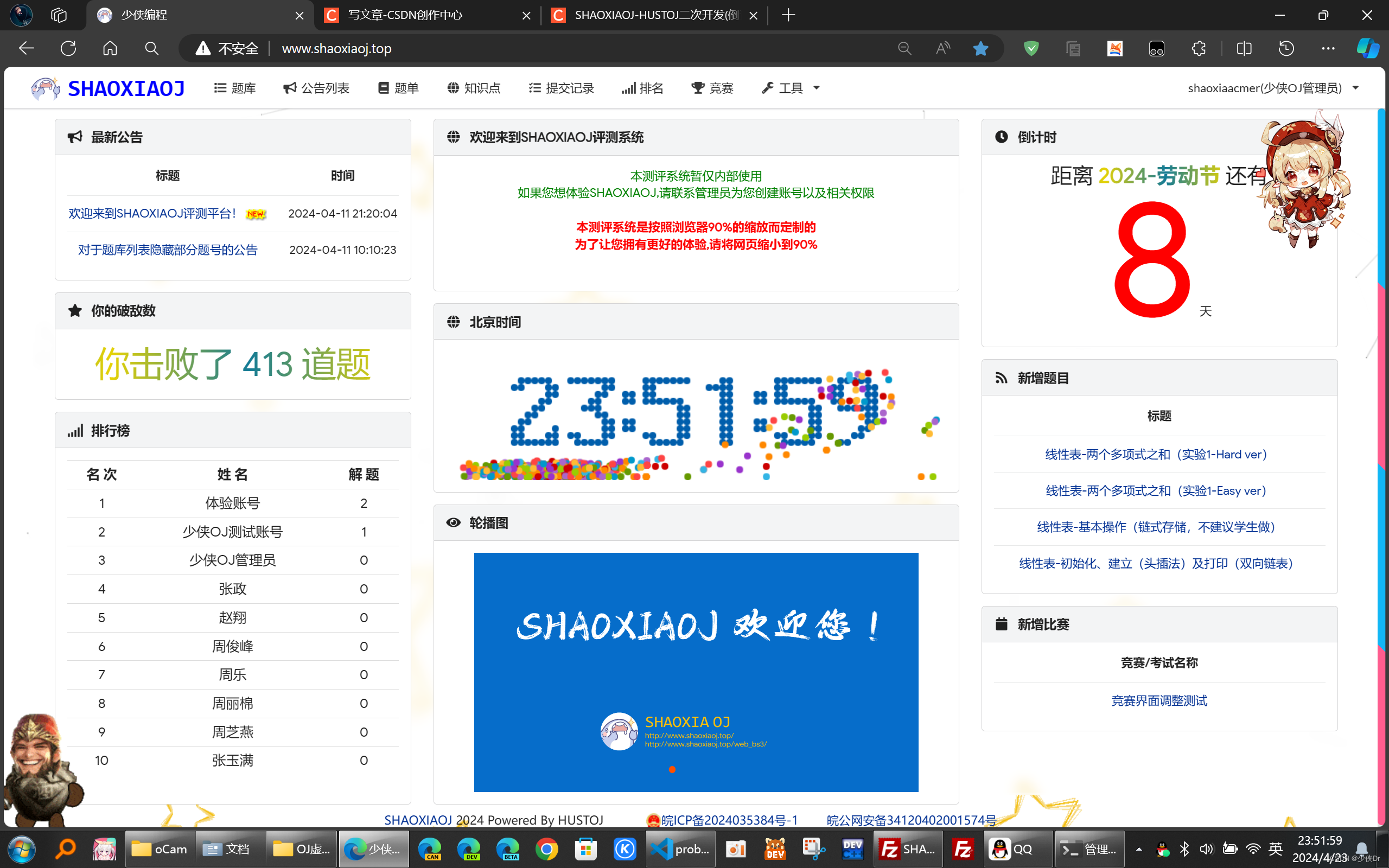Click the home icon in browser toolbar
The image size is (1389, 868).
click(110, 48)
